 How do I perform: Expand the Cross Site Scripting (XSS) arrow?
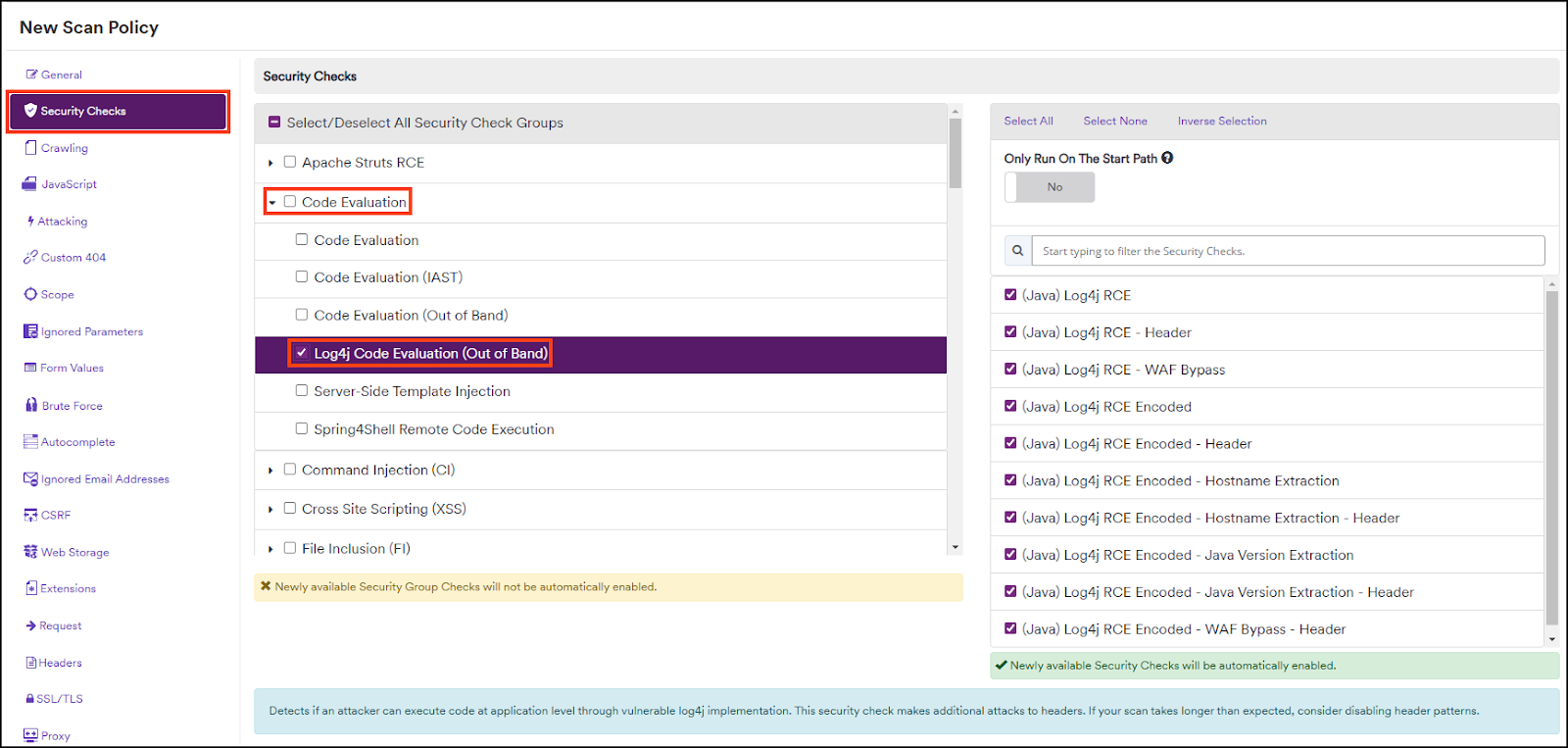pyautogui.click(x=270, y=510)
